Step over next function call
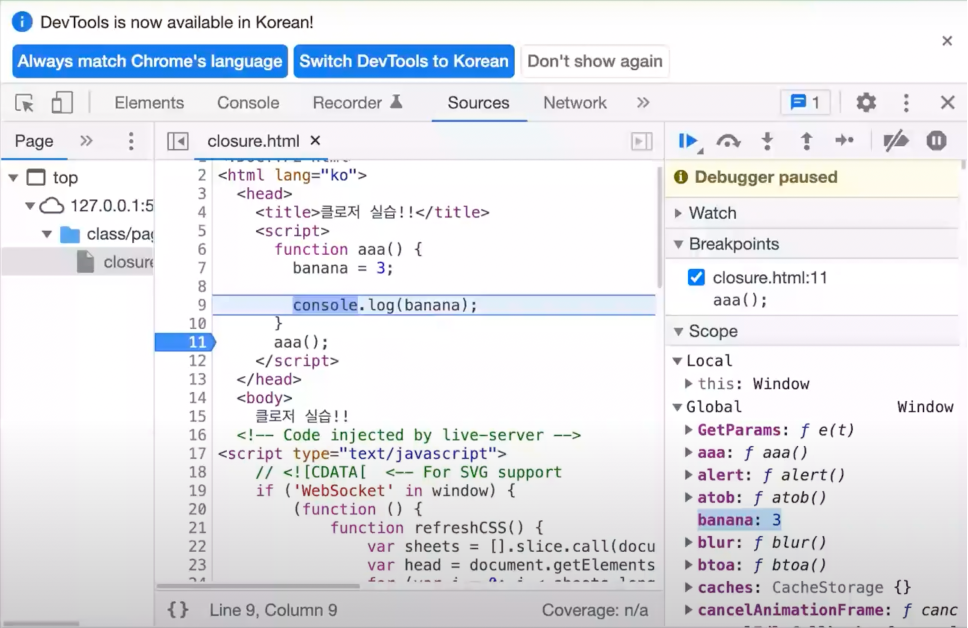968x628 pixels. (728, 141)
